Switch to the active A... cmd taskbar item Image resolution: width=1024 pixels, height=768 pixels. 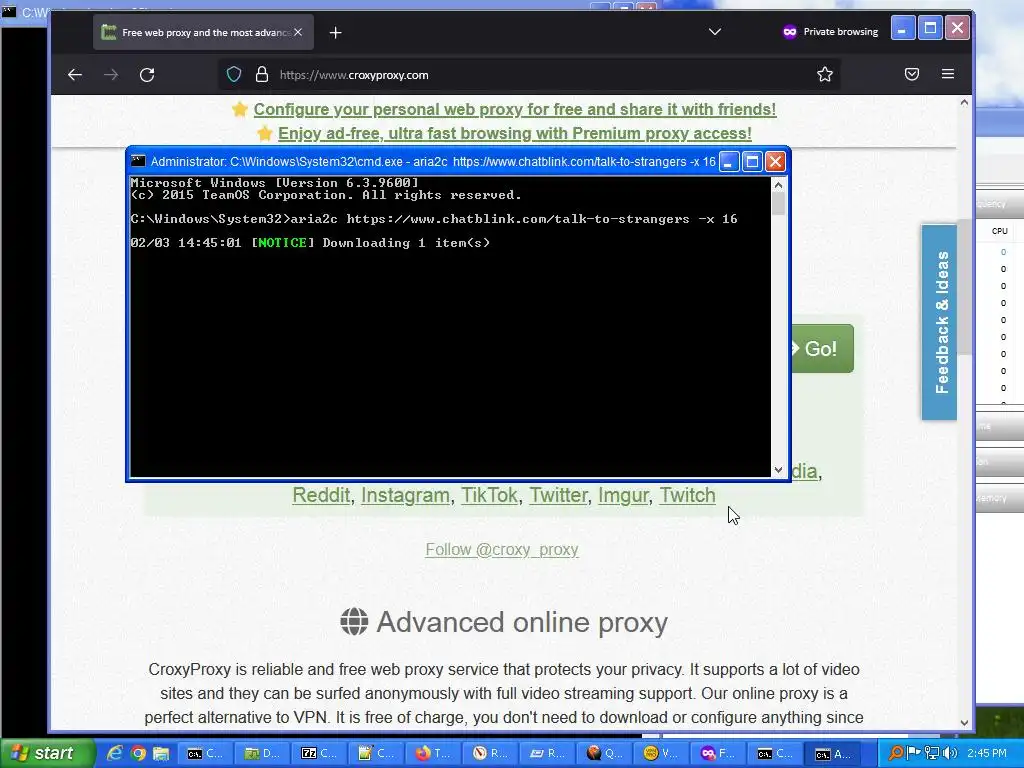coord(833,753)
